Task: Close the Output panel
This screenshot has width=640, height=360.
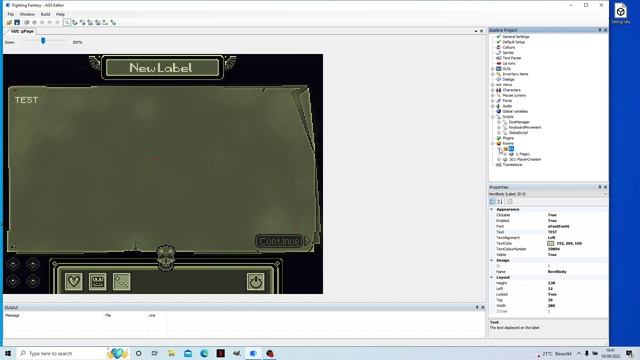Action: pos(483,307)
